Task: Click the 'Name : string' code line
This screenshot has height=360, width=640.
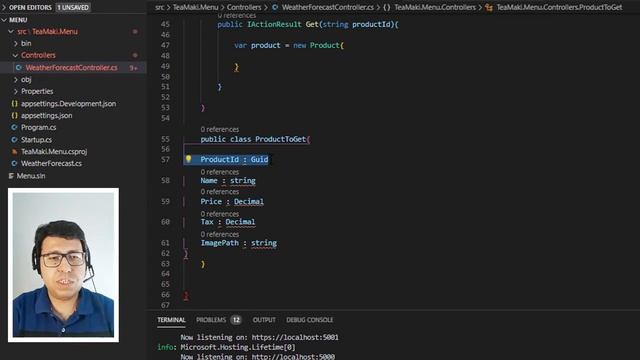Action: (x=228, y=180)
